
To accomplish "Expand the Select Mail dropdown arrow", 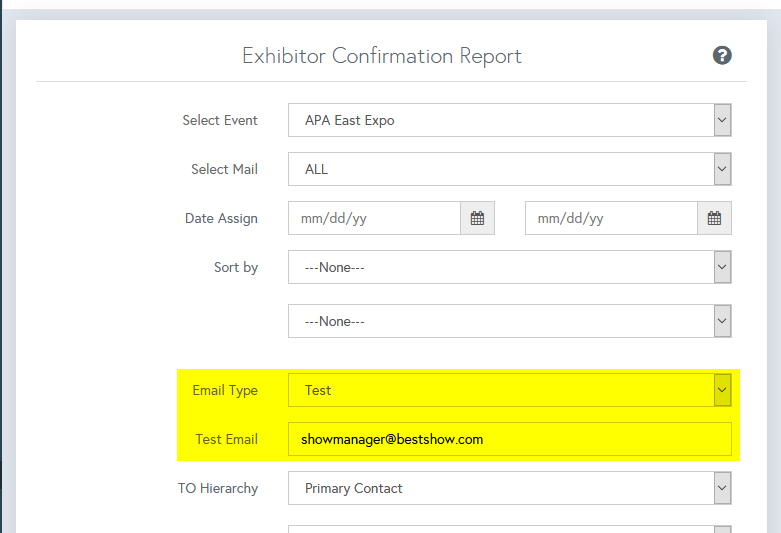I will coord(722,169).
